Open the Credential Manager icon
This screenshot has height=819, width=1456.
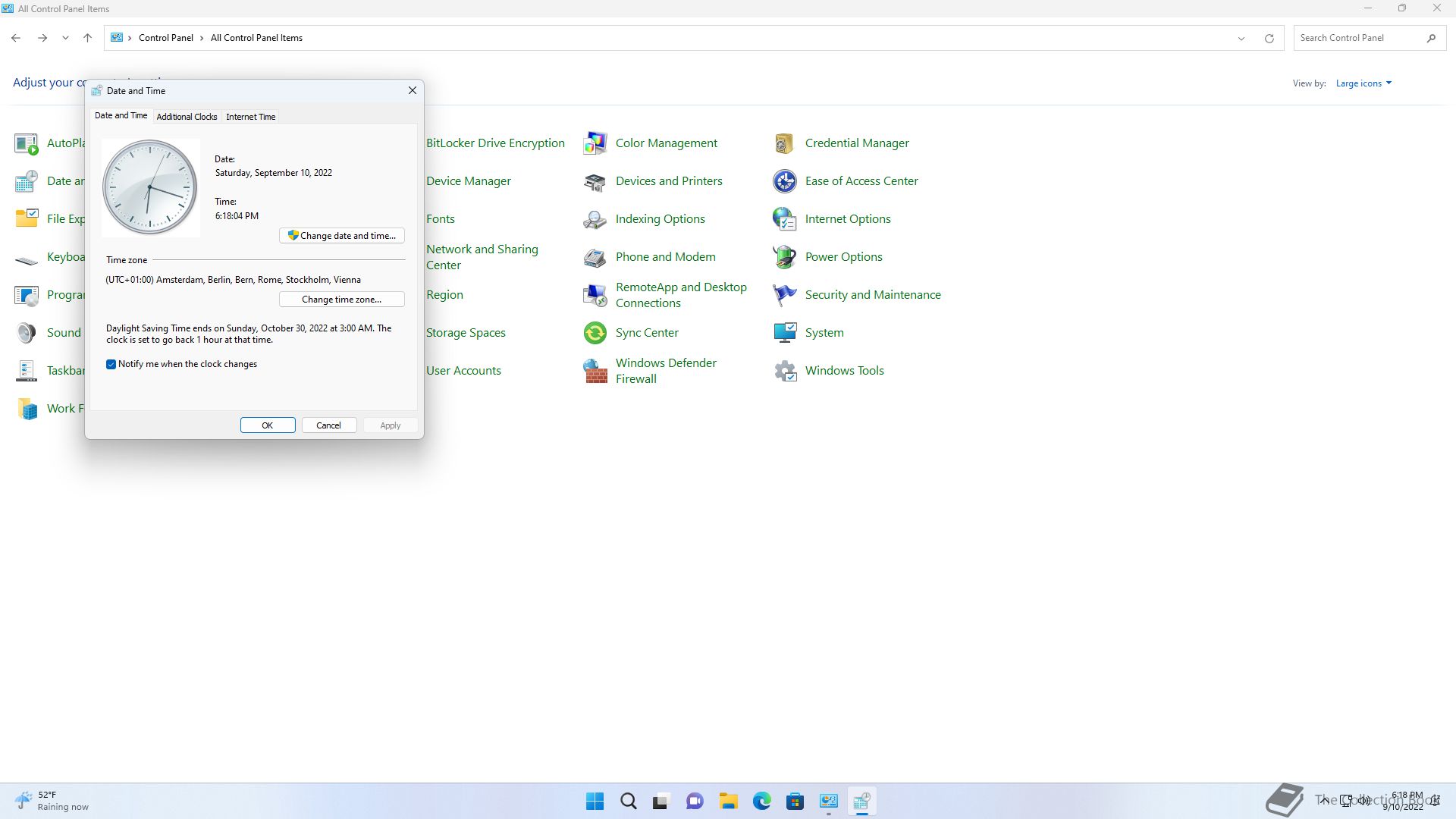[785, 143]
